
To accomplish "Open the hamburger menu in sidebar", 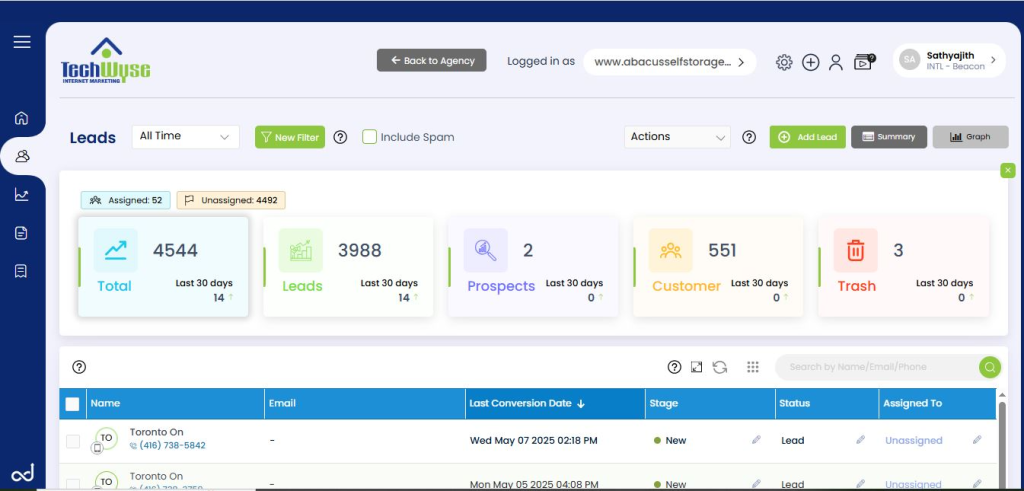I will tap(22, 42).
